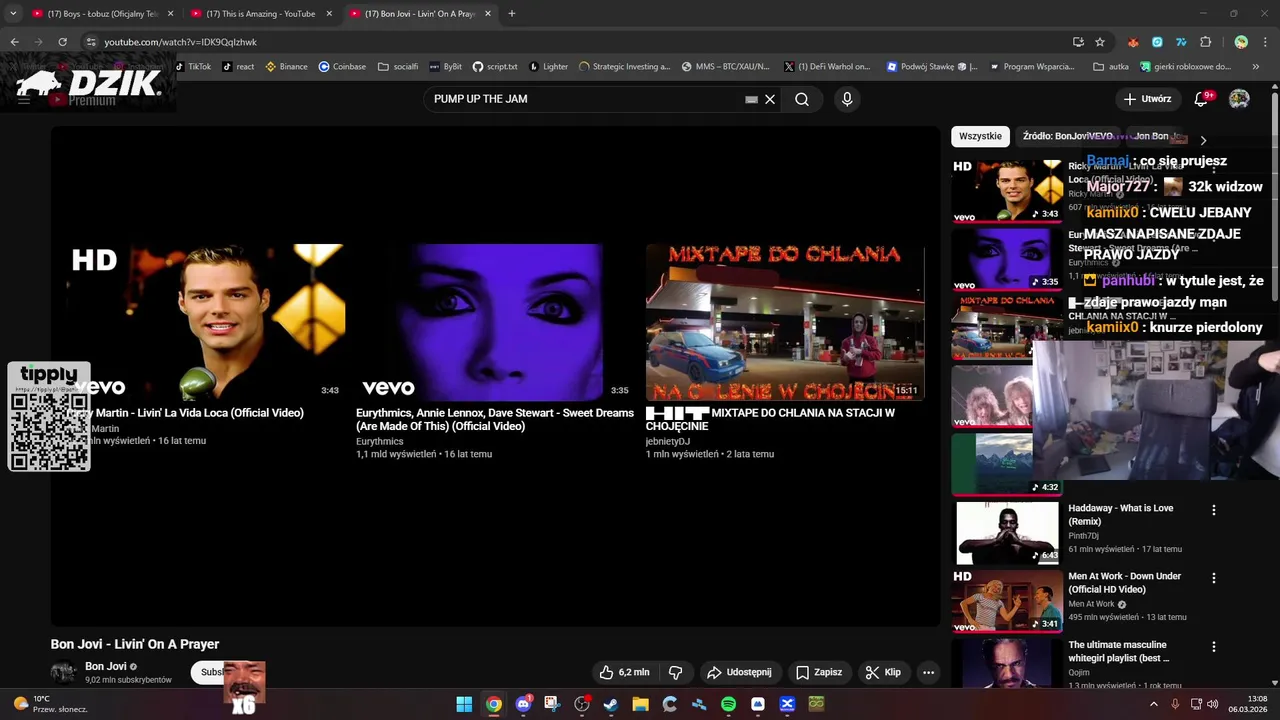Screen dimensions: 1280x720
Task: Select the Wszystkie filter chip
Action: (x=980, y=136)
